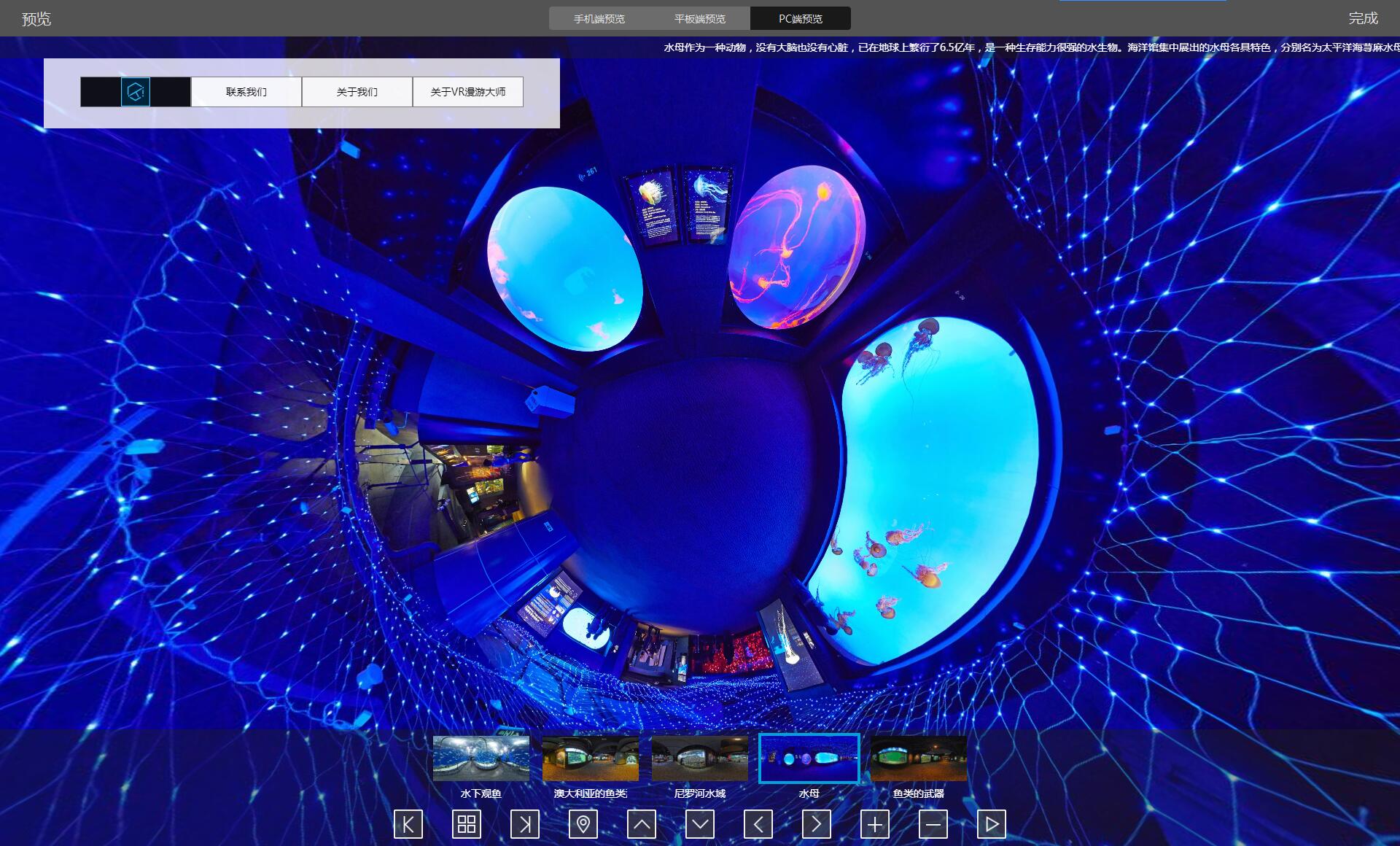This screenshot has width=1400, height=846.
Task: Select the PC端预览 tab
Action: (x=800, y=18)
